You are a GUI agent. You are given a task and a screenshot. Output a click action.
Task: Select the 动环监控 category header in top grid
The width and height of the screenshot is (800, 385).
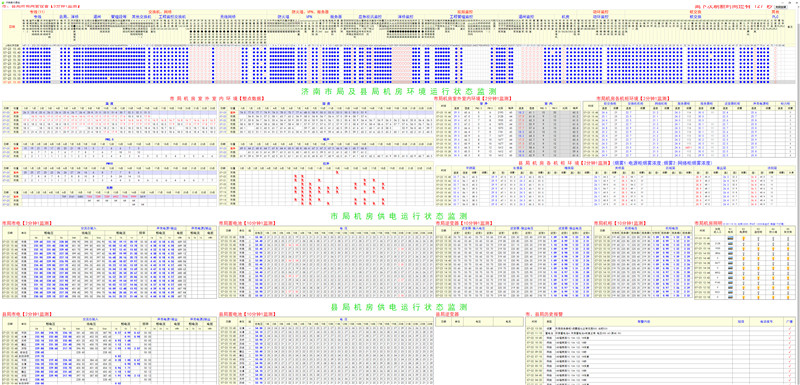tap(600, 11)
